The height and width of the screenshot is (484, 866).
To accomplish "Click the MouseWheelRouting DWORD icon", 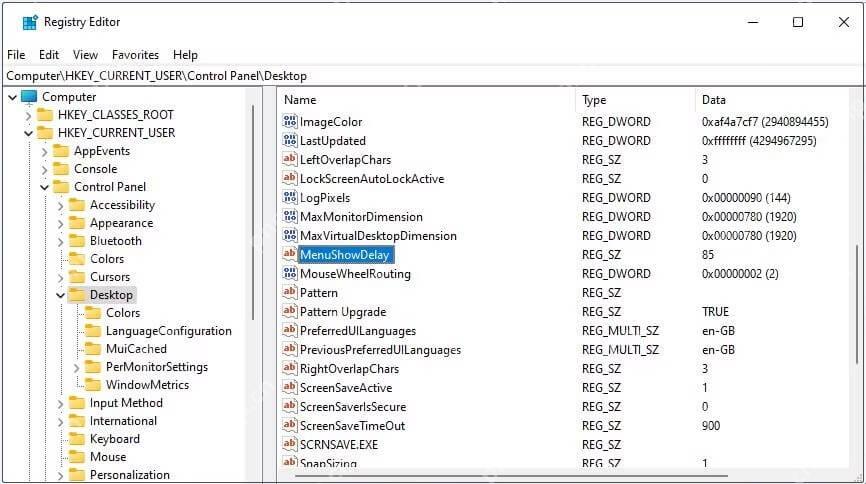I will tap(290, 273).
